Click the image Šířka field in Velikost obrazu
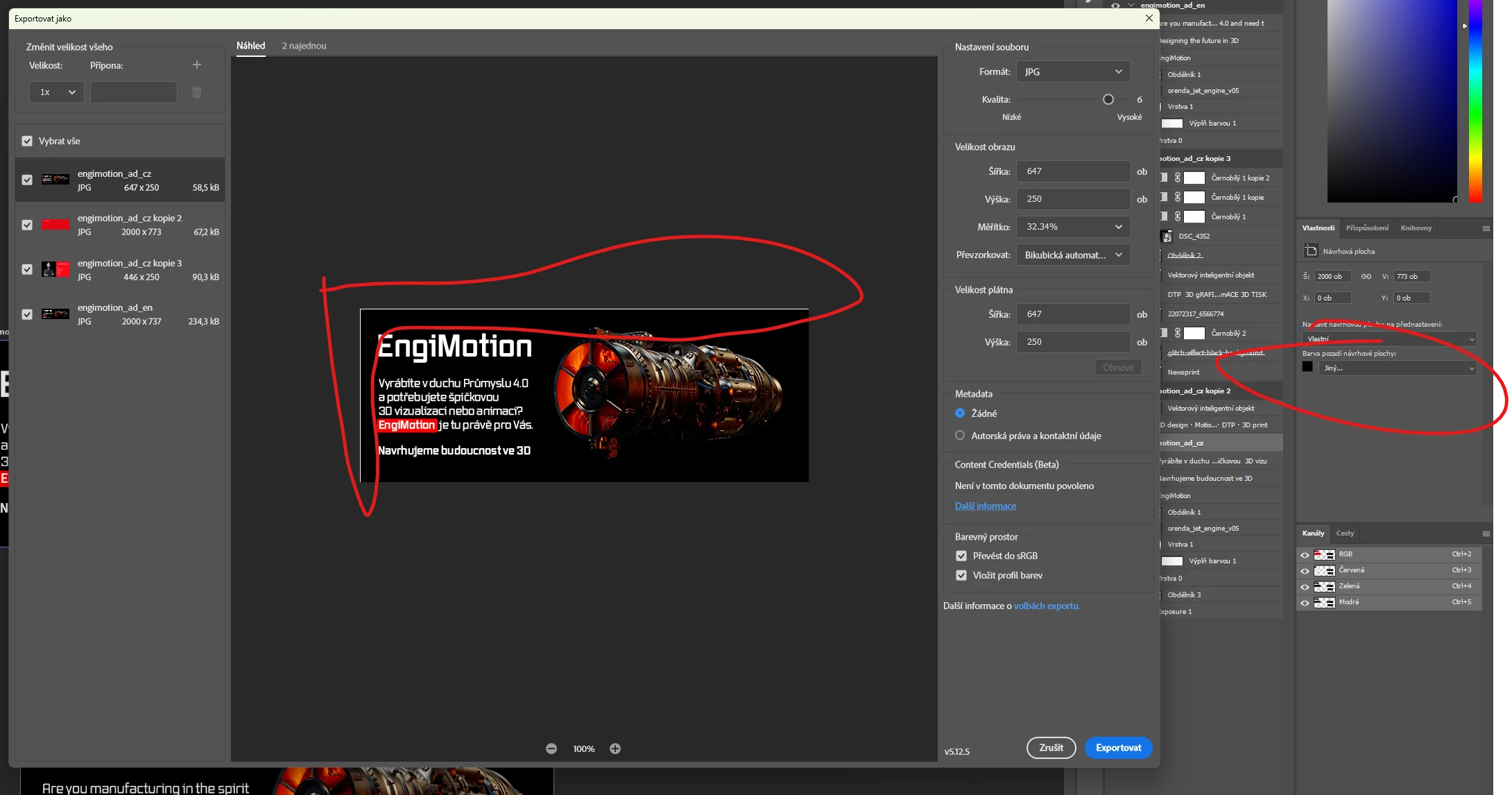The image size is (1512, 795). coord(1074,171)
